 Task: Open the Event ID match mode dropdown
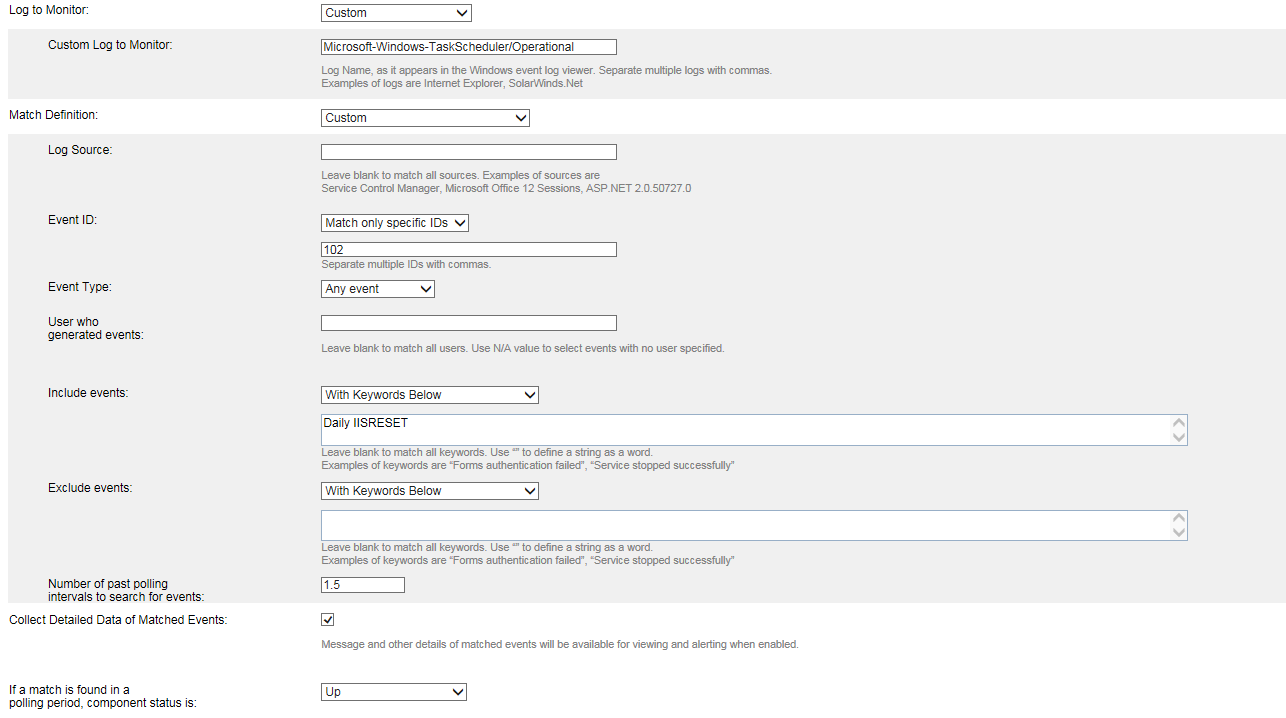(395, 223)
